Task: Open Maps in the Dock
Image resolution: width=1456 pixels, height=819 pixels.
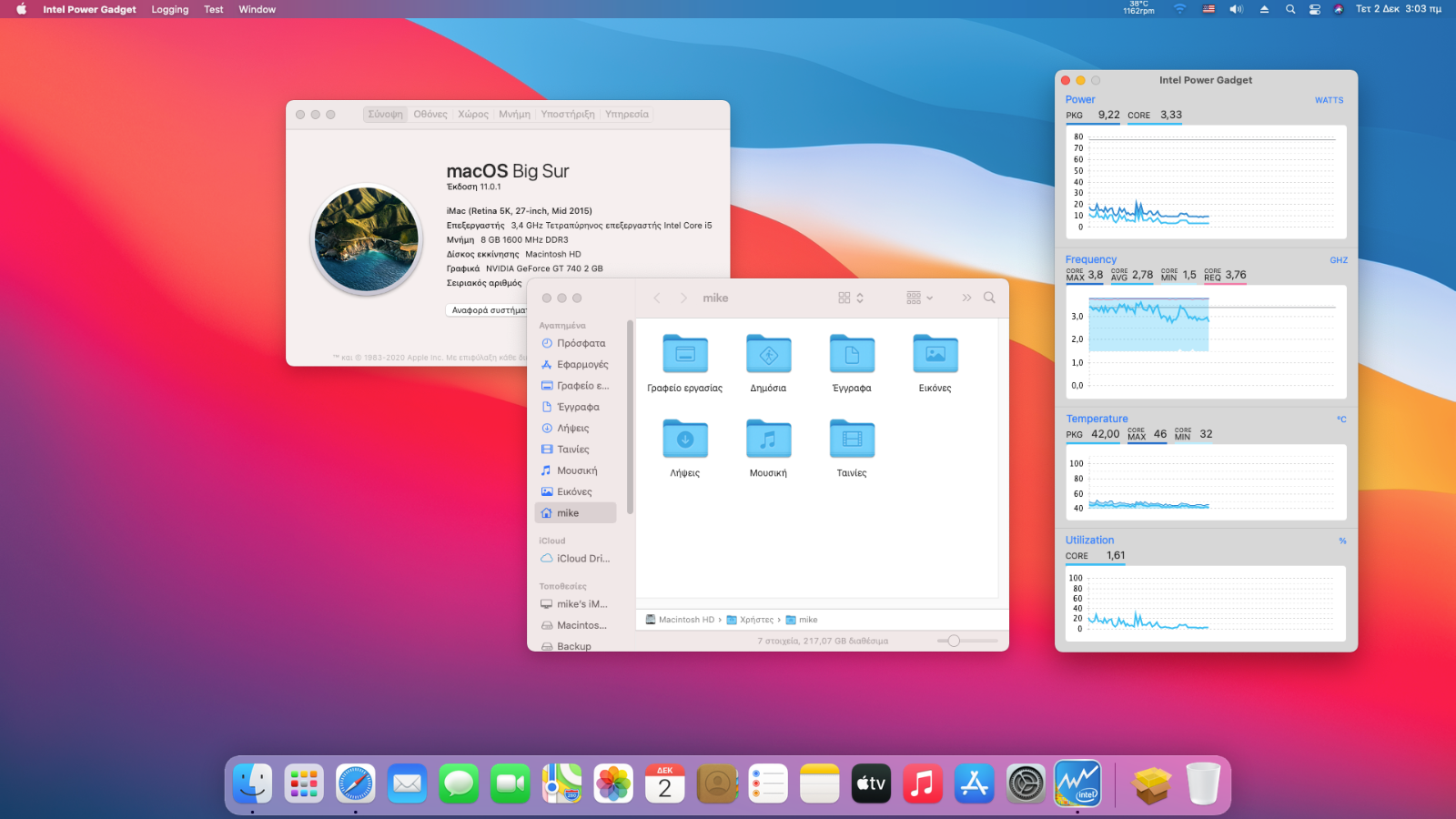Action: (561, 783)
